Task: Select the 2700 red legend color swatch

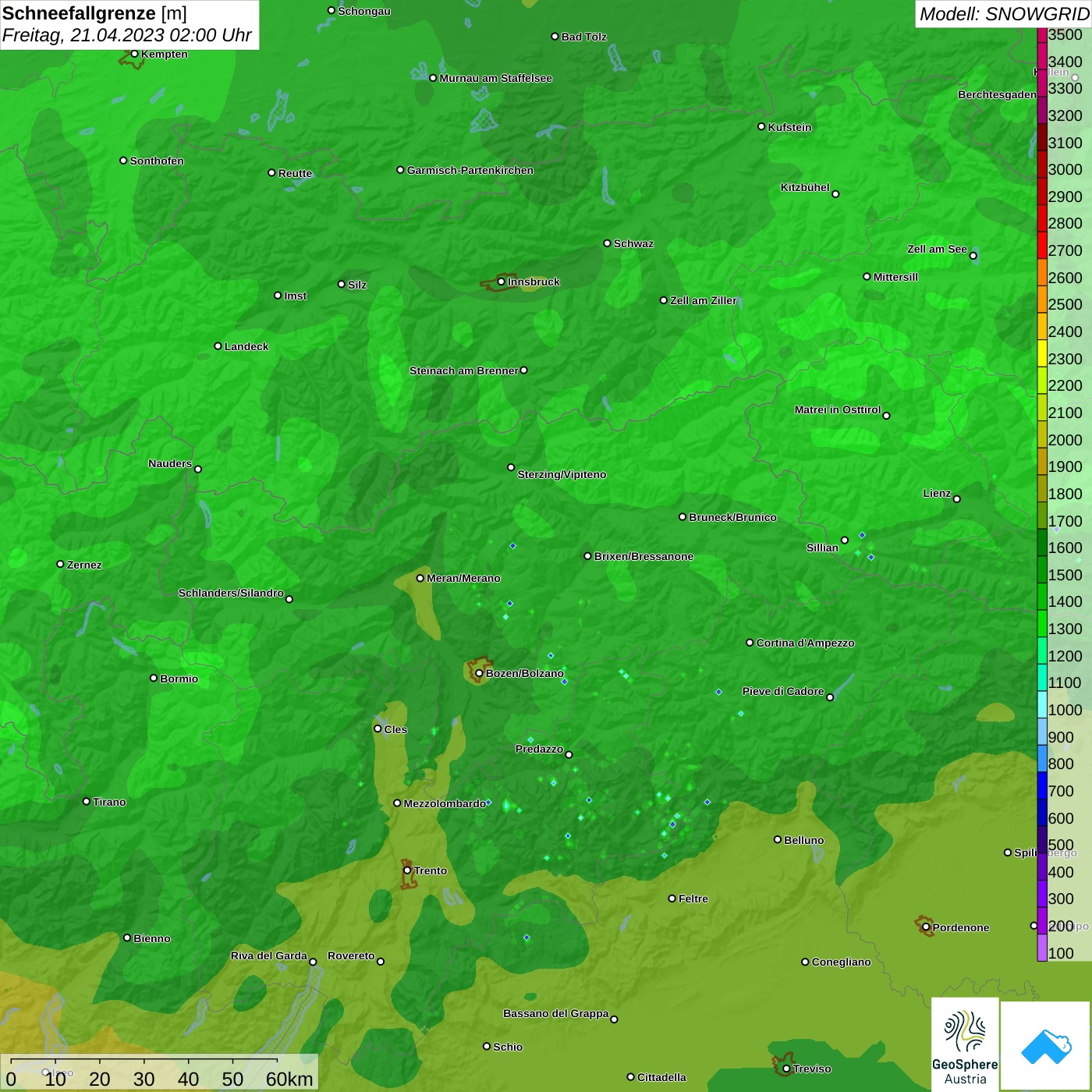Action: click(1042, 245)
